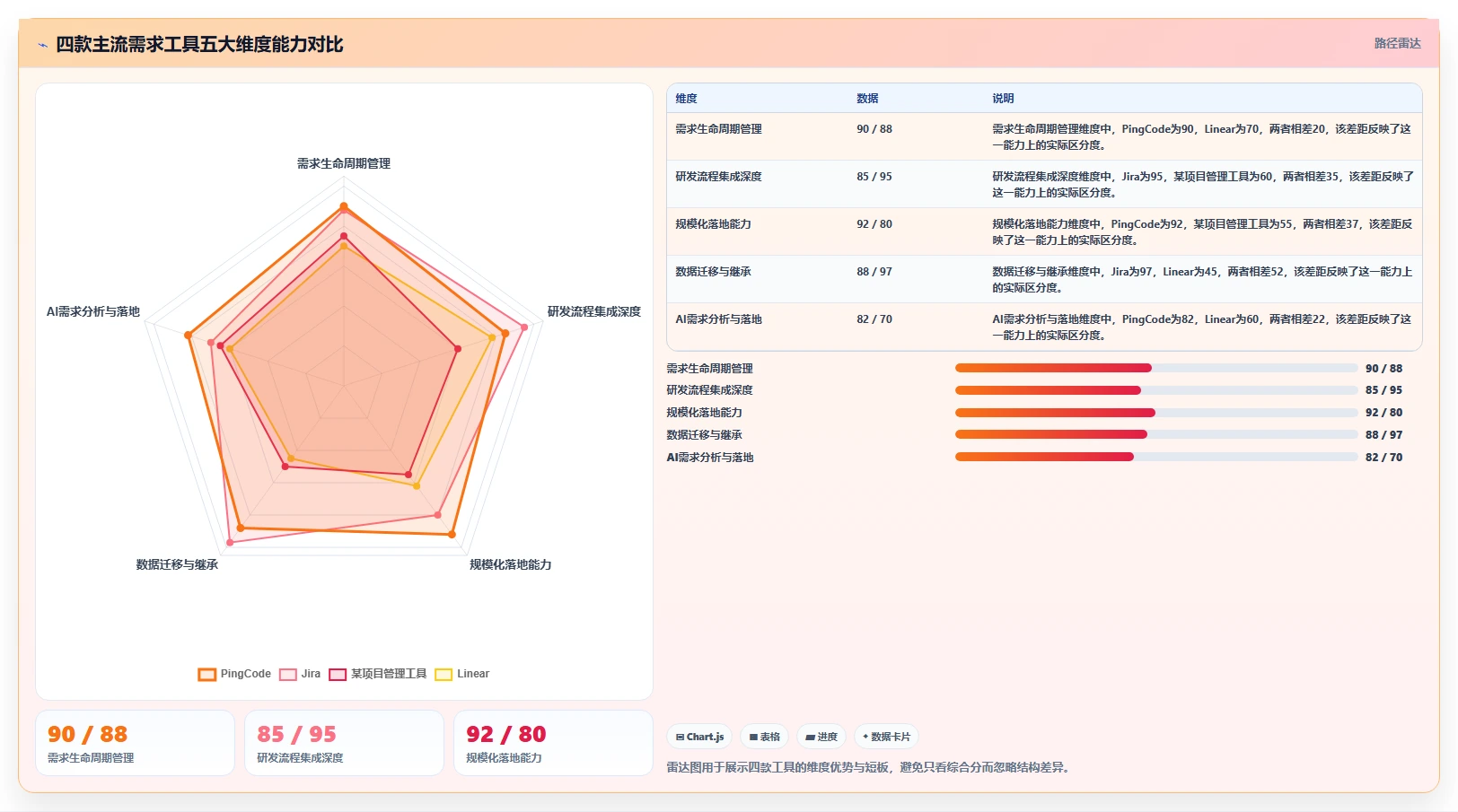Click the 研发流程集成深度 progress bar
The width and height of the screenshot is (1458, 812).
click(x=1156, y=390)
